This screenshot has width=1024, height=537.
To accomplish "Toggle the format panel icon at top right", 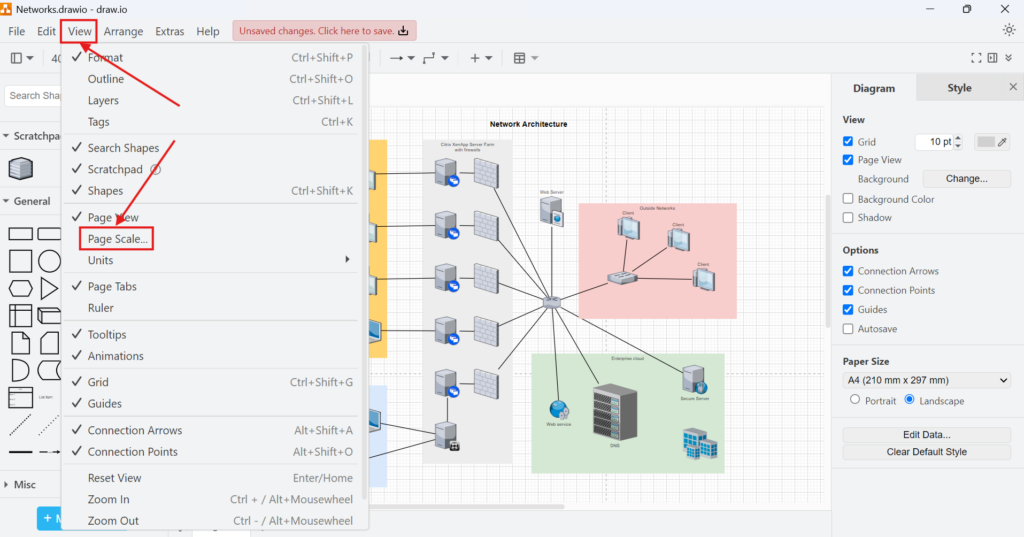I will (x=993, y=58).
